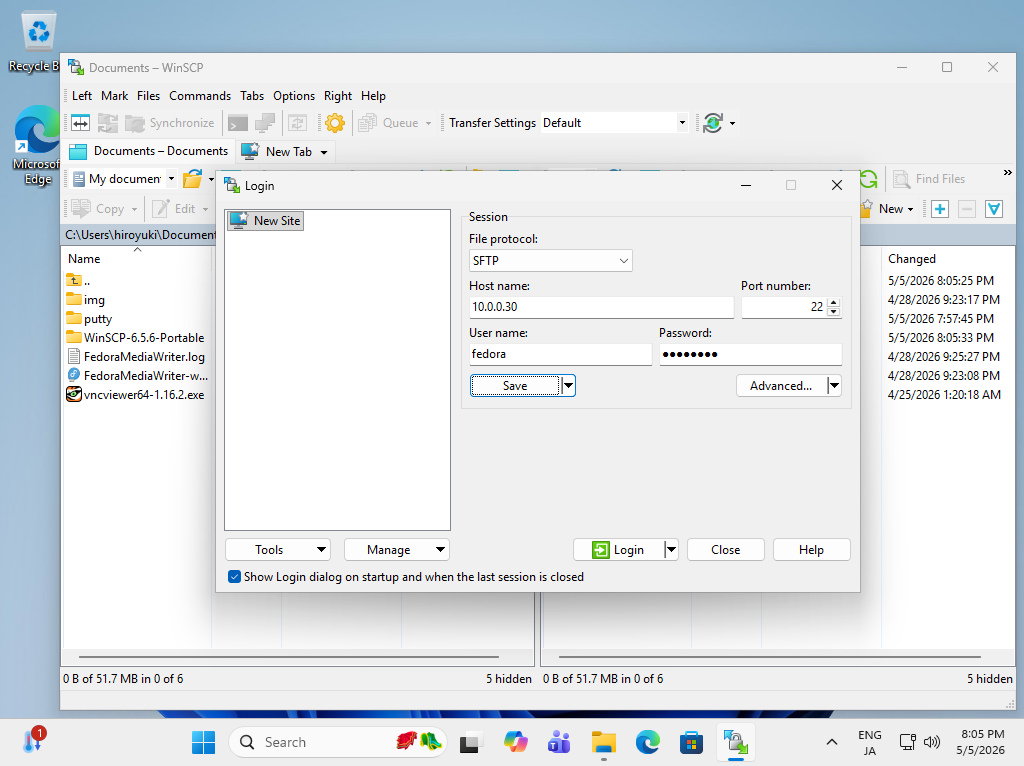The width and height of the screenshot is (1024, 766).
Task: Open the Windows Start button
Action: (204, 742)
